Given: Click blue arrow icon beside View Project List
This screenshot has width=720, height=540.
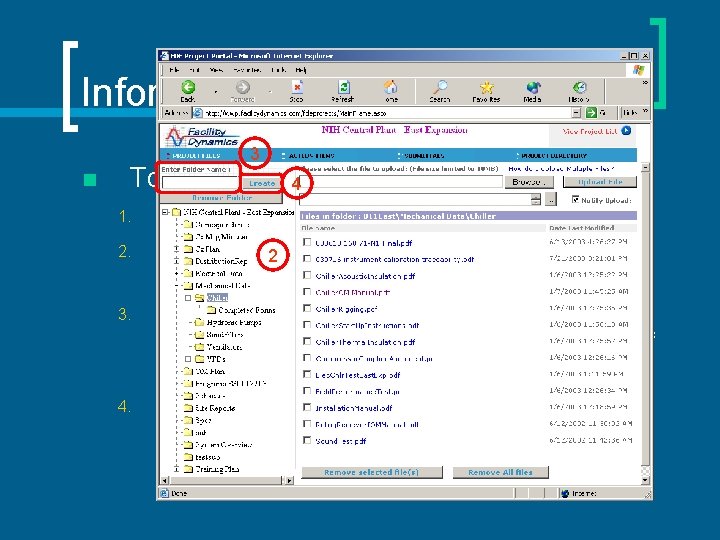Looking at the screenshot, I should pyautogui.click(x=626, y=131).
